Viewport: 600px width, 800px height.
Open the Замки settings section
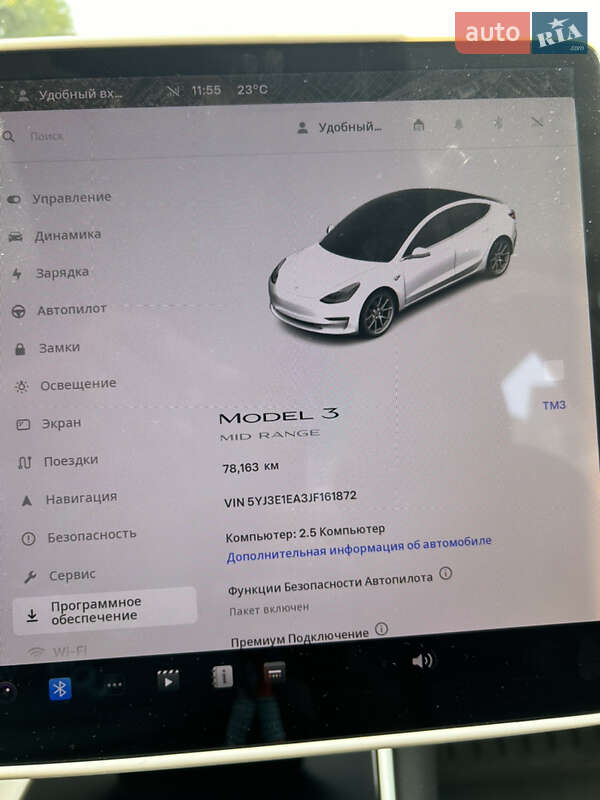pos(47,348)
